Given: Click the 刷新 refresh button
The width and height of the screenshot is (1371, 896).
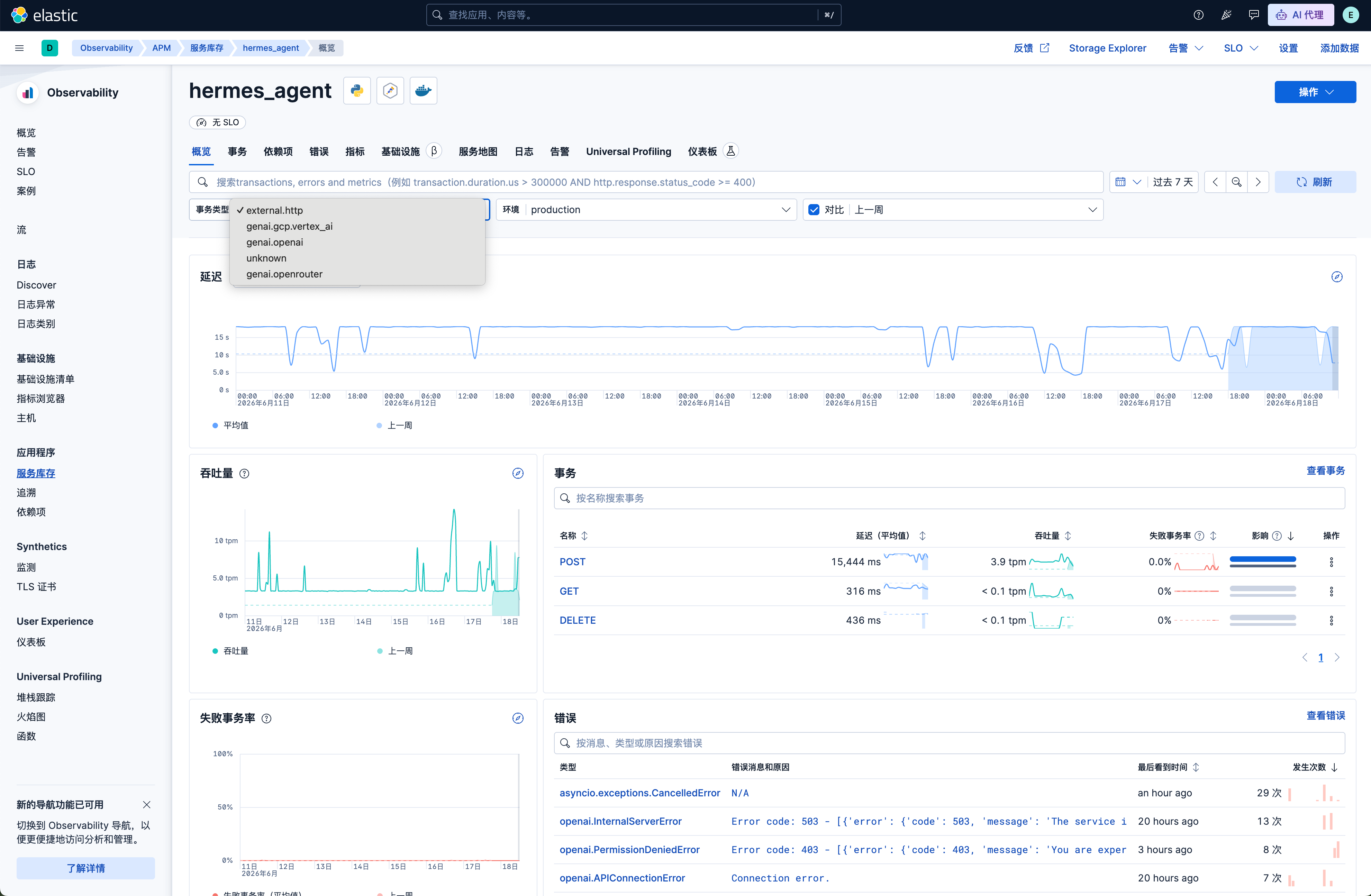Looking at the screenshot, I should [1315, 182].
